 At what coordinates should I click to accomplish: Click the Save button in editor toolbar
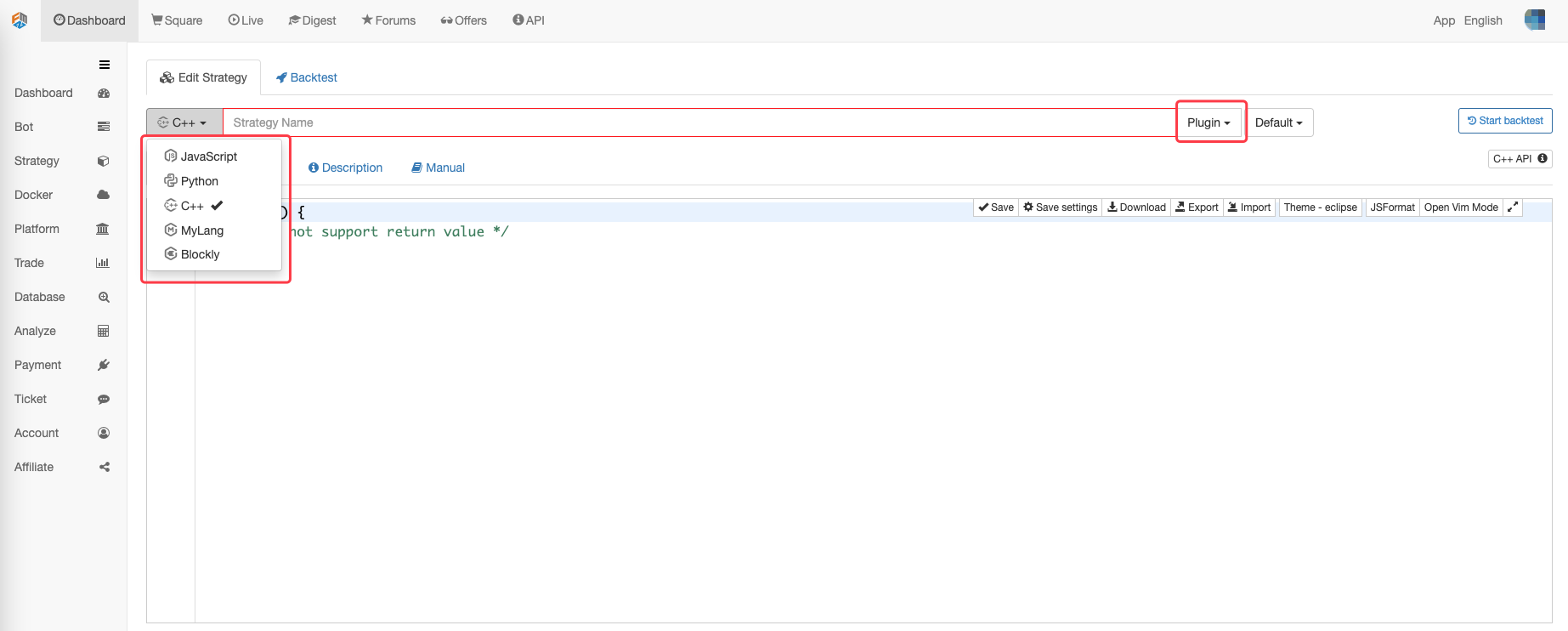[x=996, y=207]
